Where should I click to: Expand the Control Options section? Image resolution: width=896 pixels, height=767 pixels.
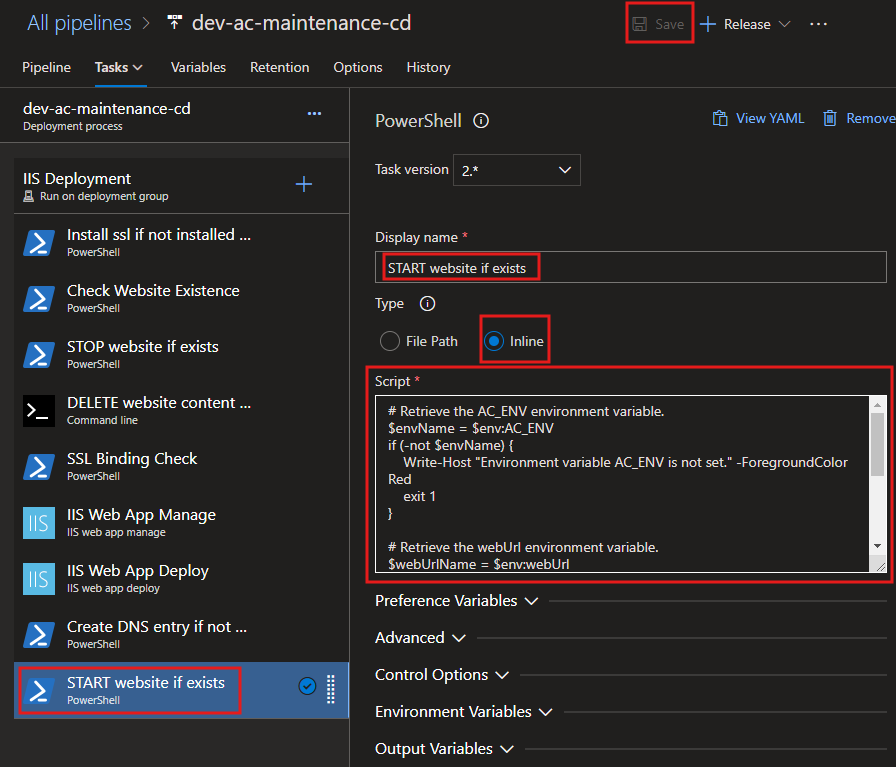[442, 675]
